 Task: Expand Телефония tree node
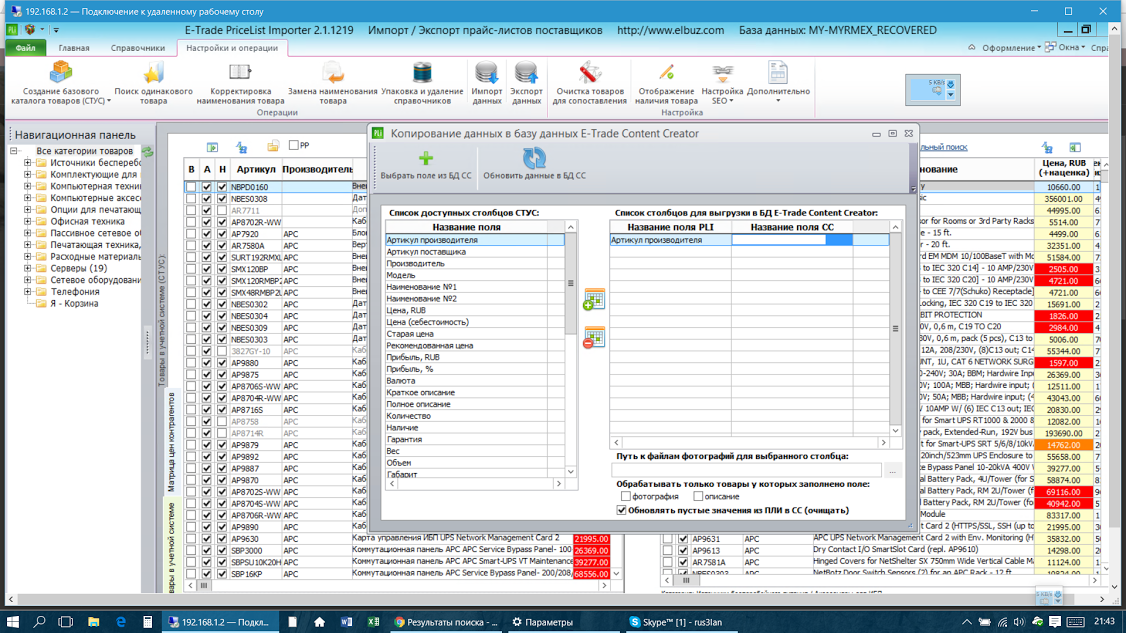(27, 292)
